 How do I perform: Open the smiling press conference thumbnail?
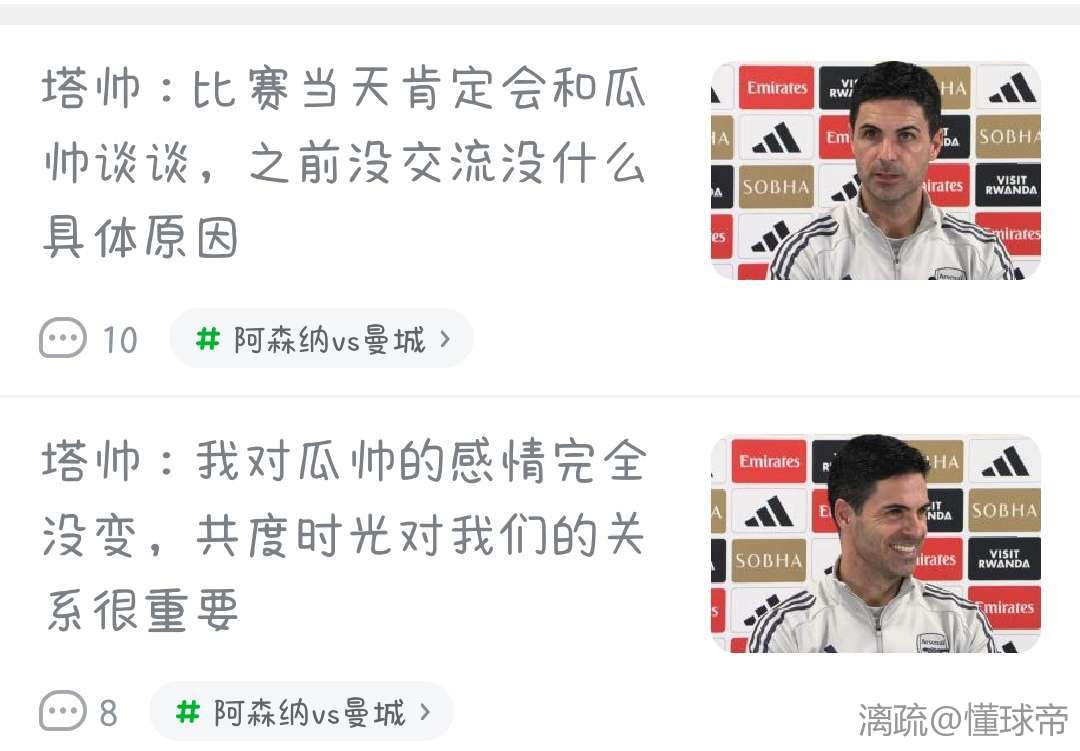point(875,544)
